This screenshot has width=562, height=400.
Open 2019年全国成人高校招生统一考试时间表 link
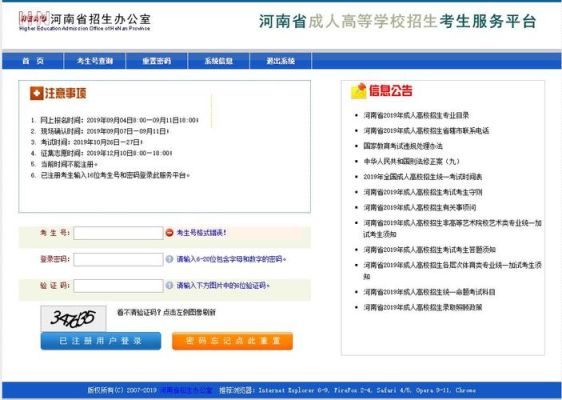click(x=423, y=177)
